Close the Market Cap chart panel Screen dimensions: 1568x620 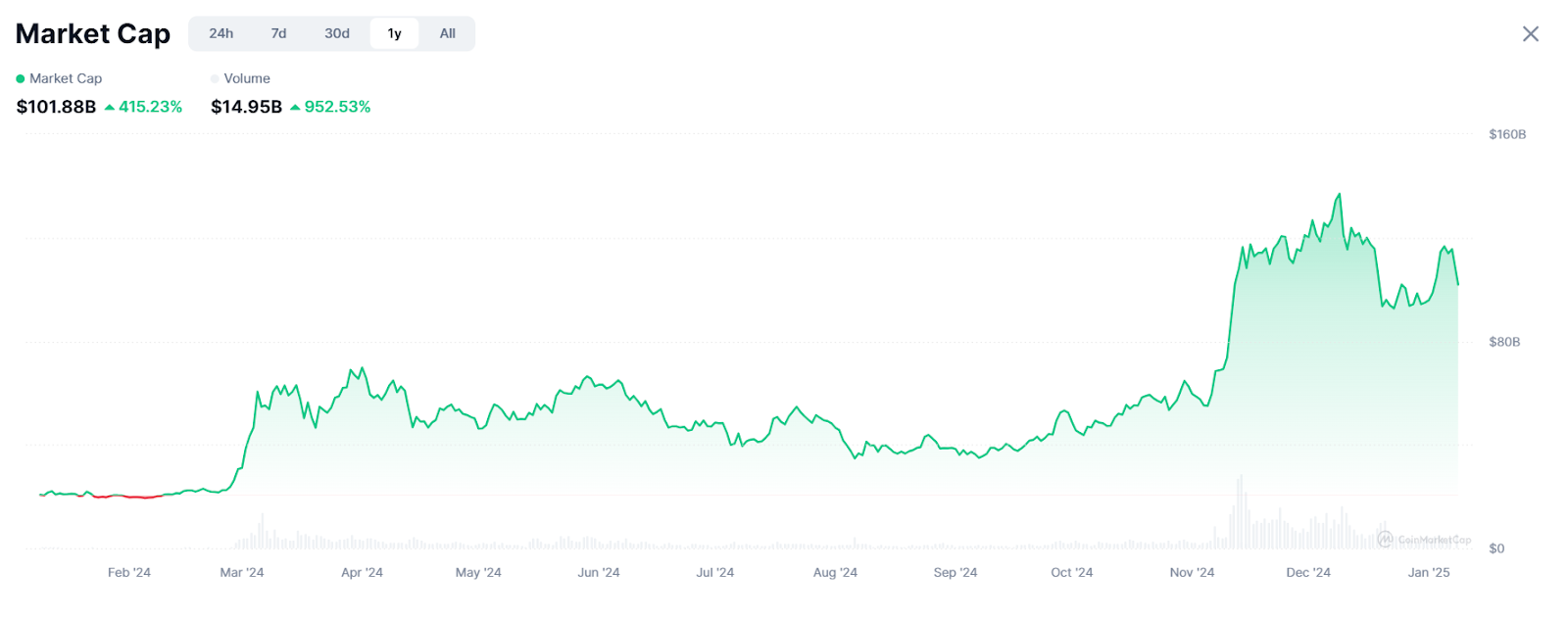coord(1530,34)
